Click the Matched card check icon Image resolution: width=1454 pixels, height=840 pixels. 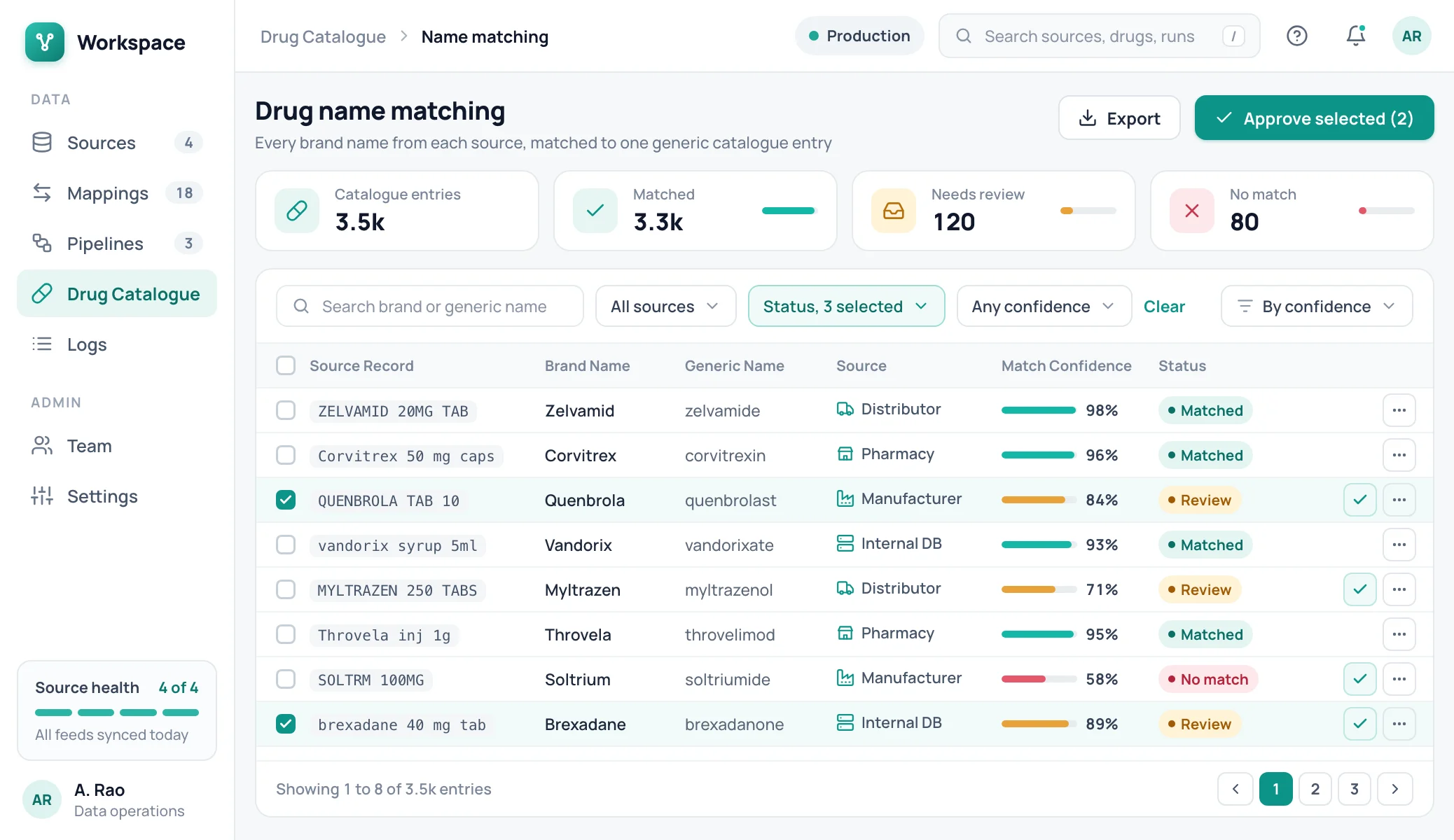595,211
